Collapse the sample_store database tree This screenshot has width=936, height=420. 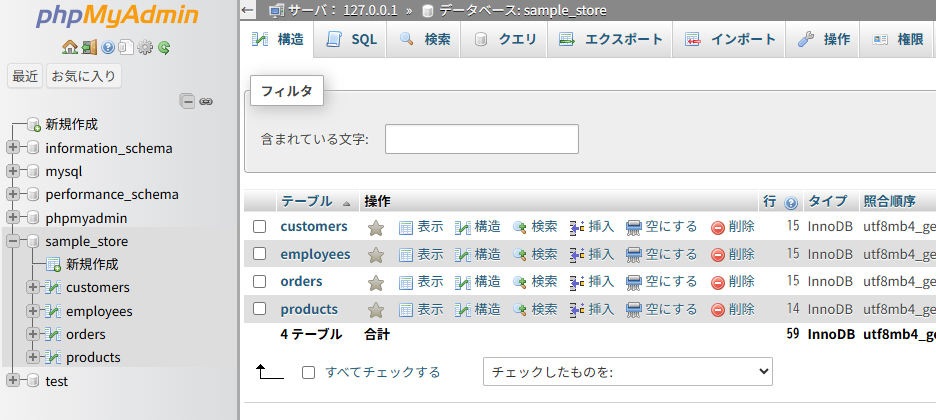click(13, 241)
